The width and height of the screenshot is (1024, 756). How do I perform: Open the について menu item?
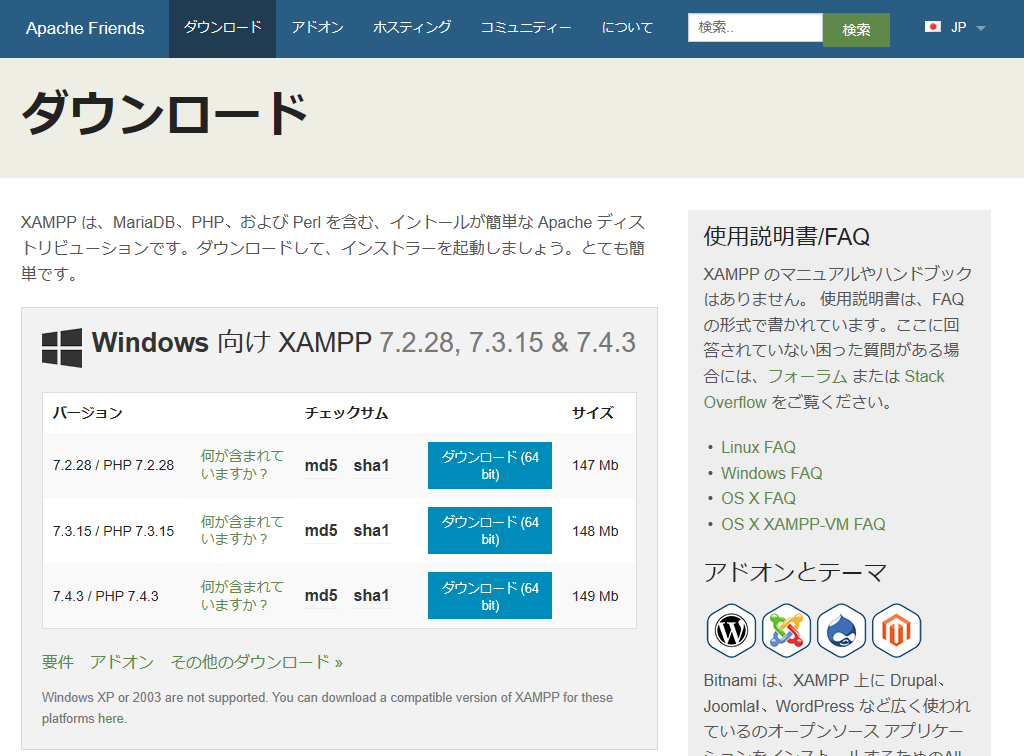click(627, 28)
